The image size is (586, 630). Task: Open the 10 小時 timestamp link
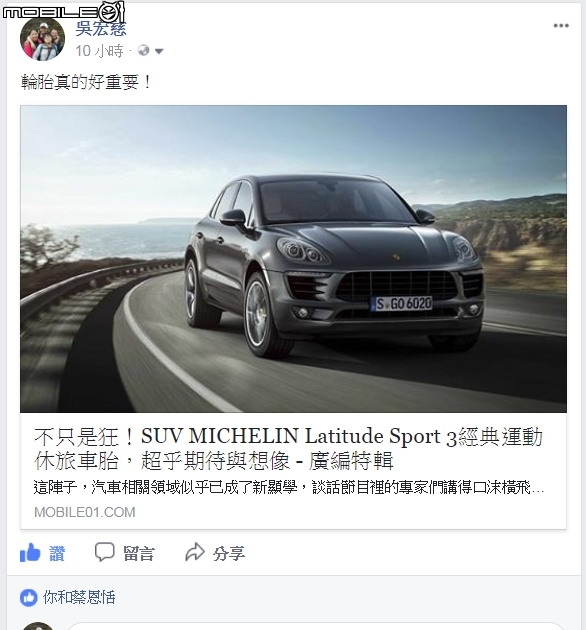coord(99,51)
